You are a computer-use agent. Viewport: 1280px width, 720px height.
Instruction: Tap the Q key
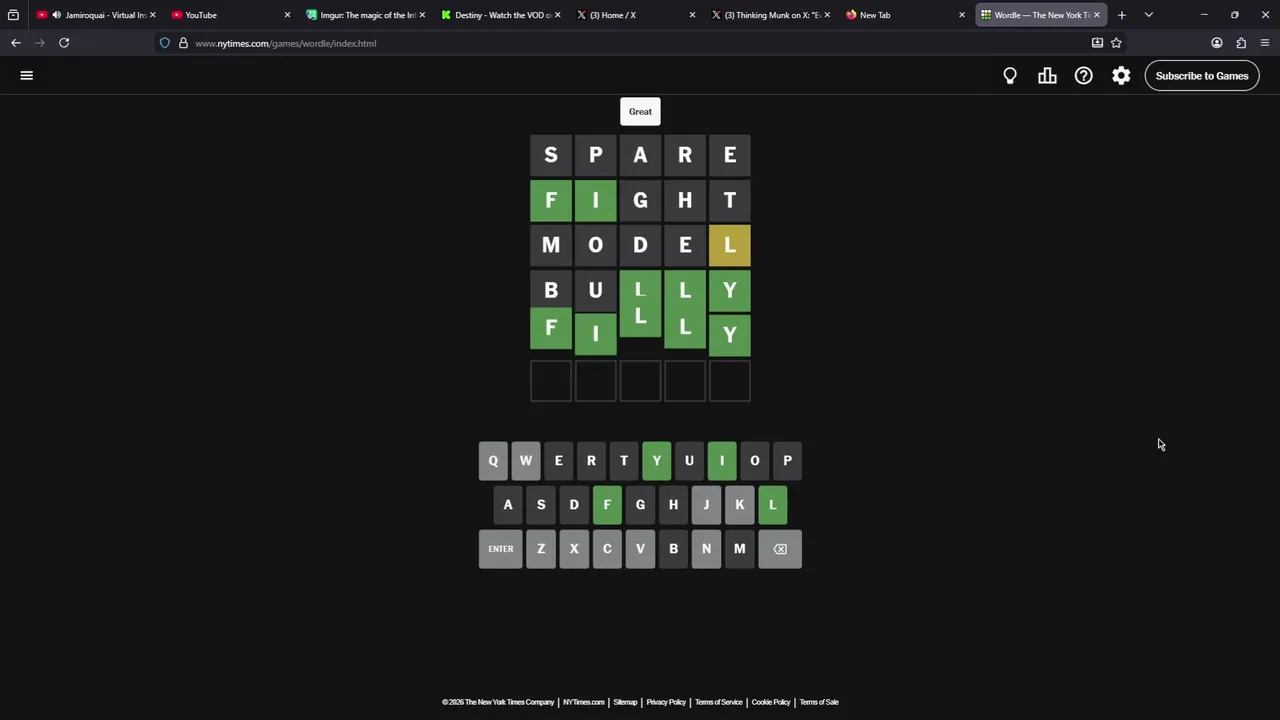(493, 461)
